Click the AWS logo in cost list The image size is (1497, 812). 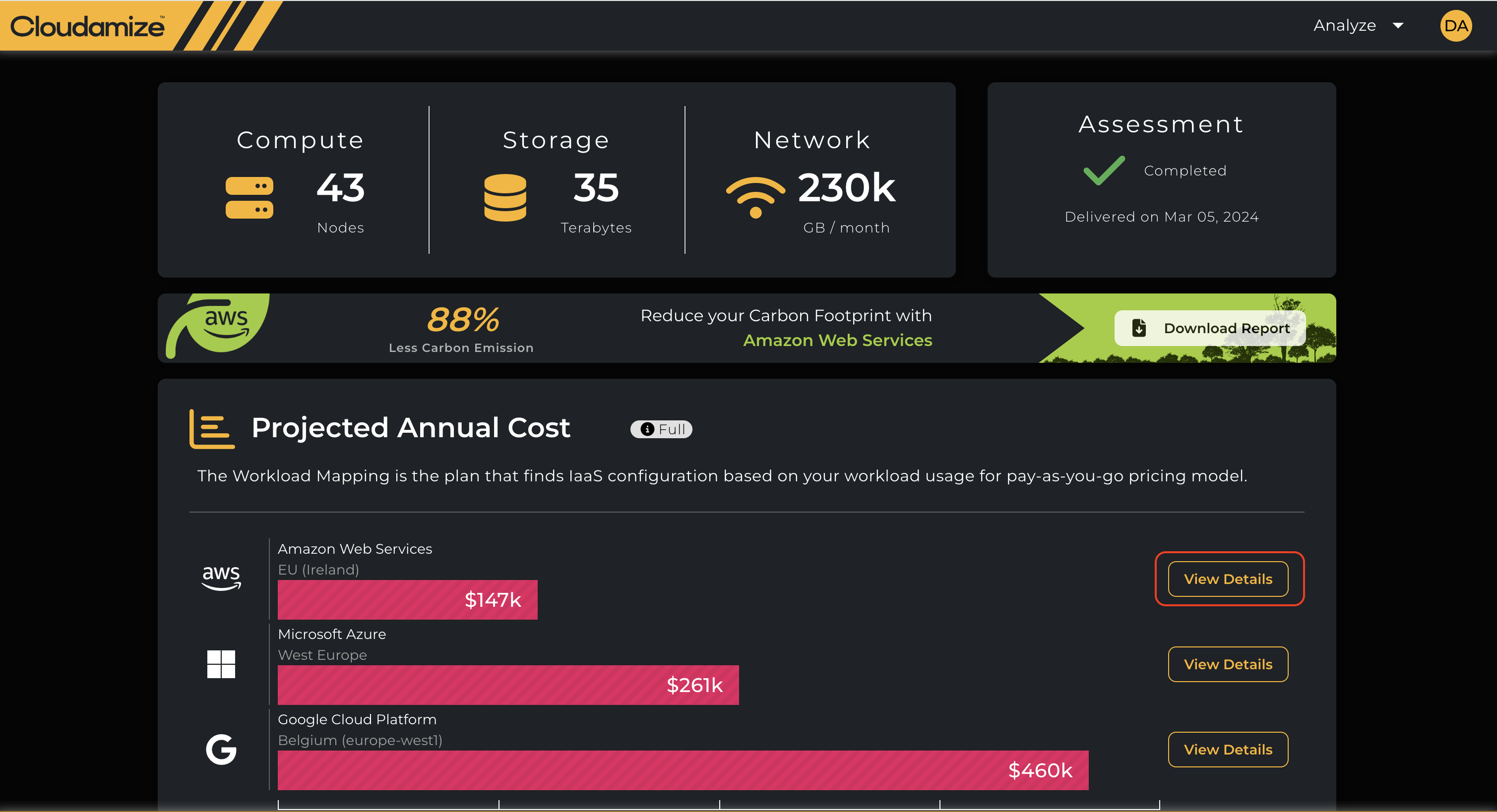tap(221, 577)
